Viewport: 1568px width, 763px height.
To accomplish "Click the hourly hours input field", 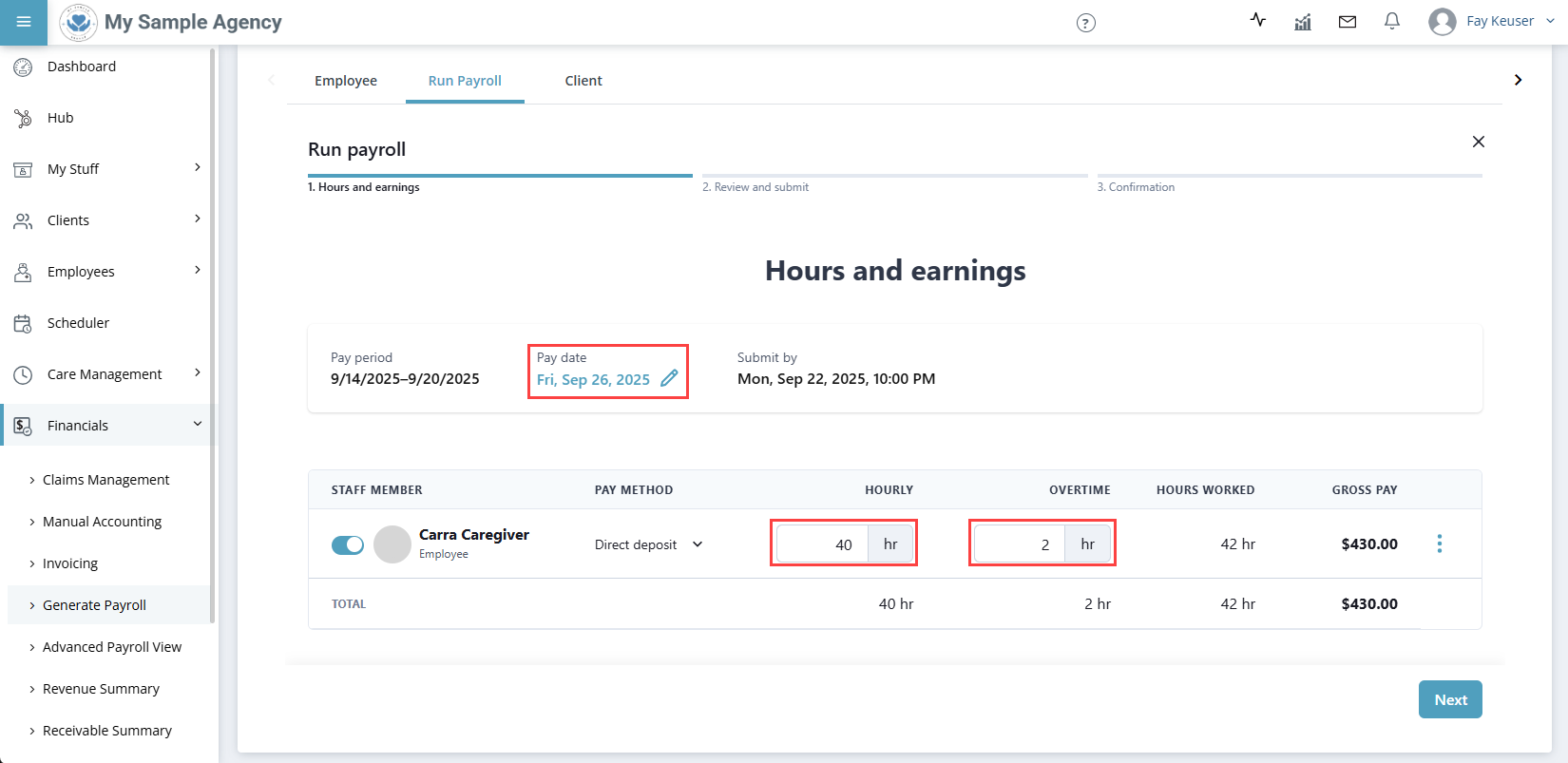I will click(x=823, y=544).
